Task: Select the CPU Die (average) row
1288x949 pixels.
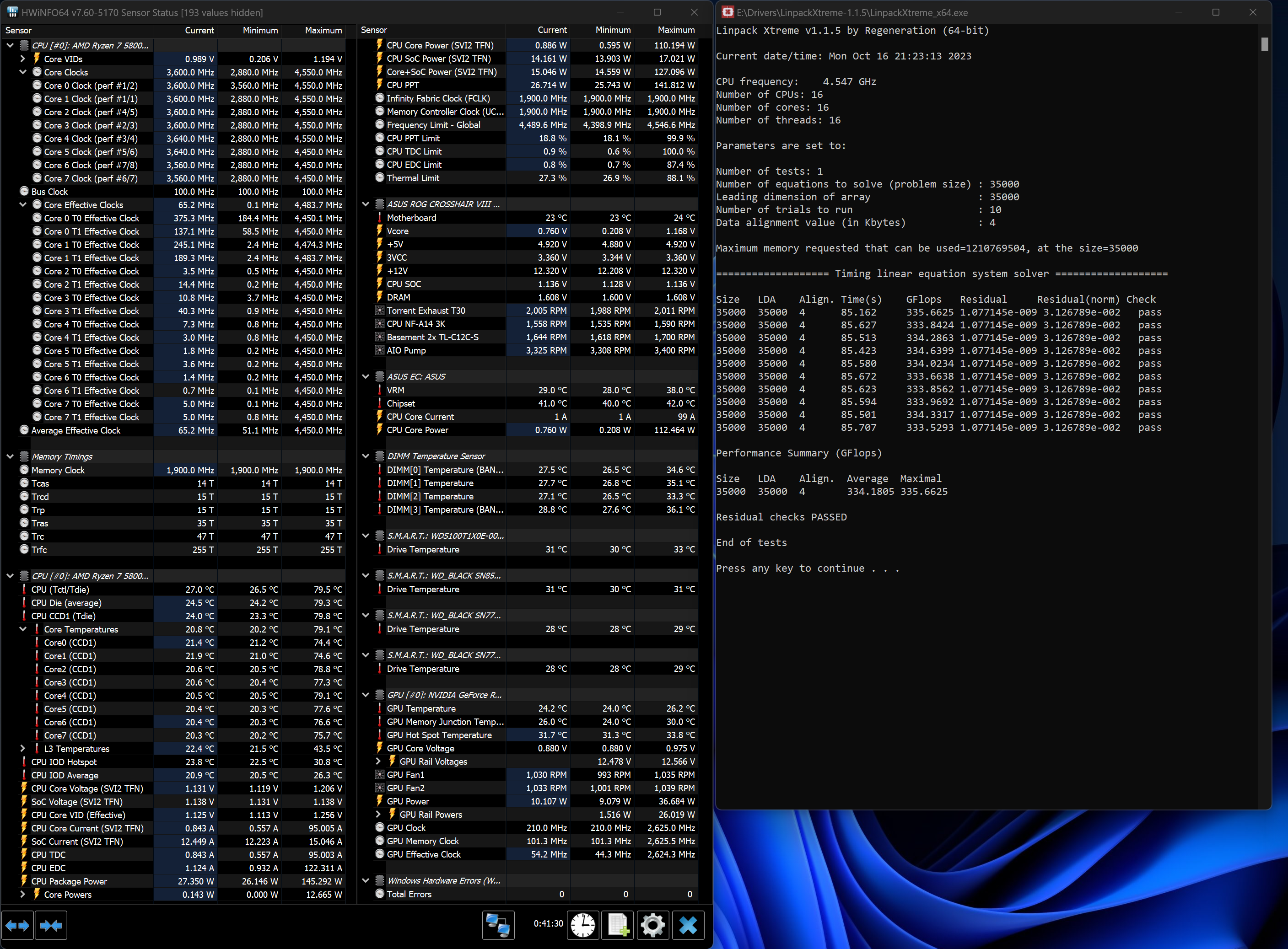Action: pyautogui.click(x=173, y=603)
